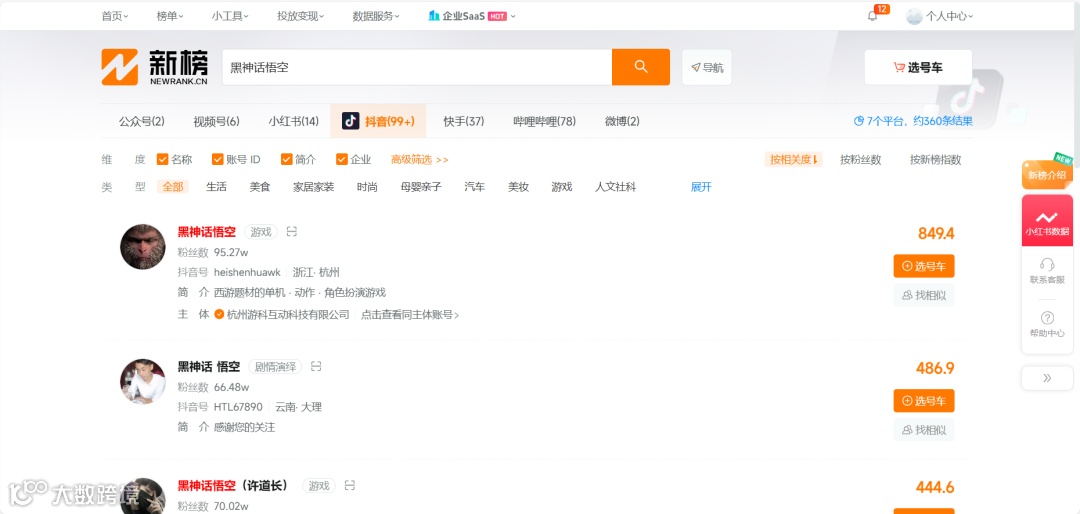Add 黑神话 悟空 (486.9) to 选号车
The height and width of the screenshot is (514, 1080).
point(924,401)
